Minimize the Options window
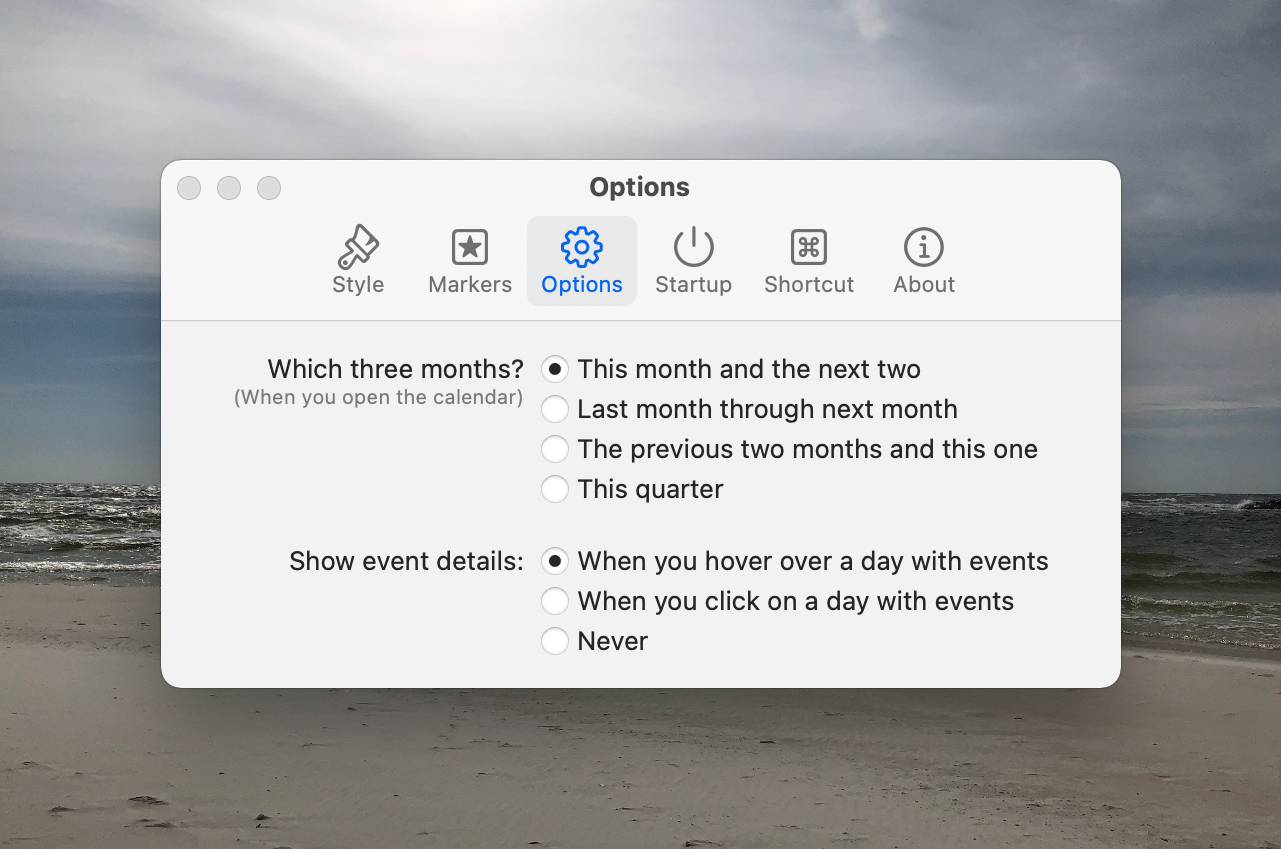This screenshot has width=1281, height=849. click(229, 188)
